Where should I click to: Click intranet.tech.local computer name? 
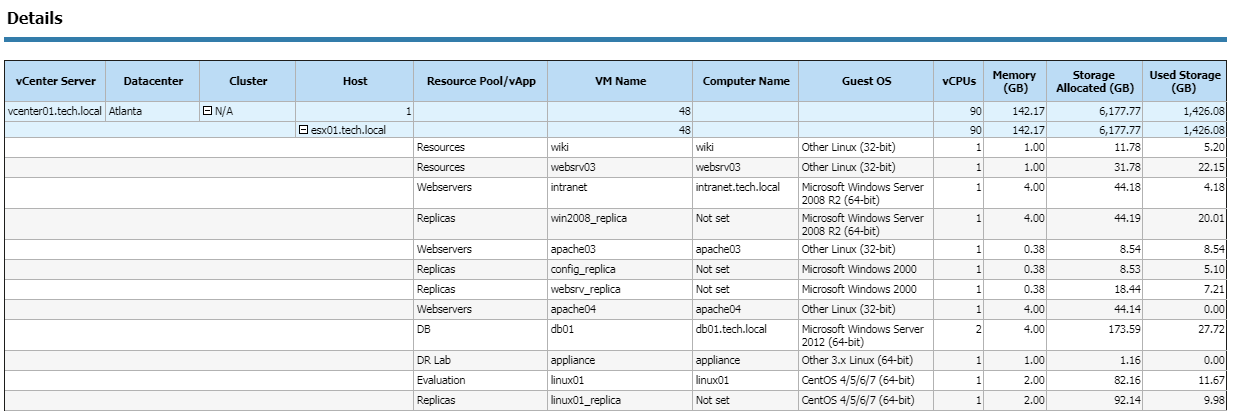point(738,187)
